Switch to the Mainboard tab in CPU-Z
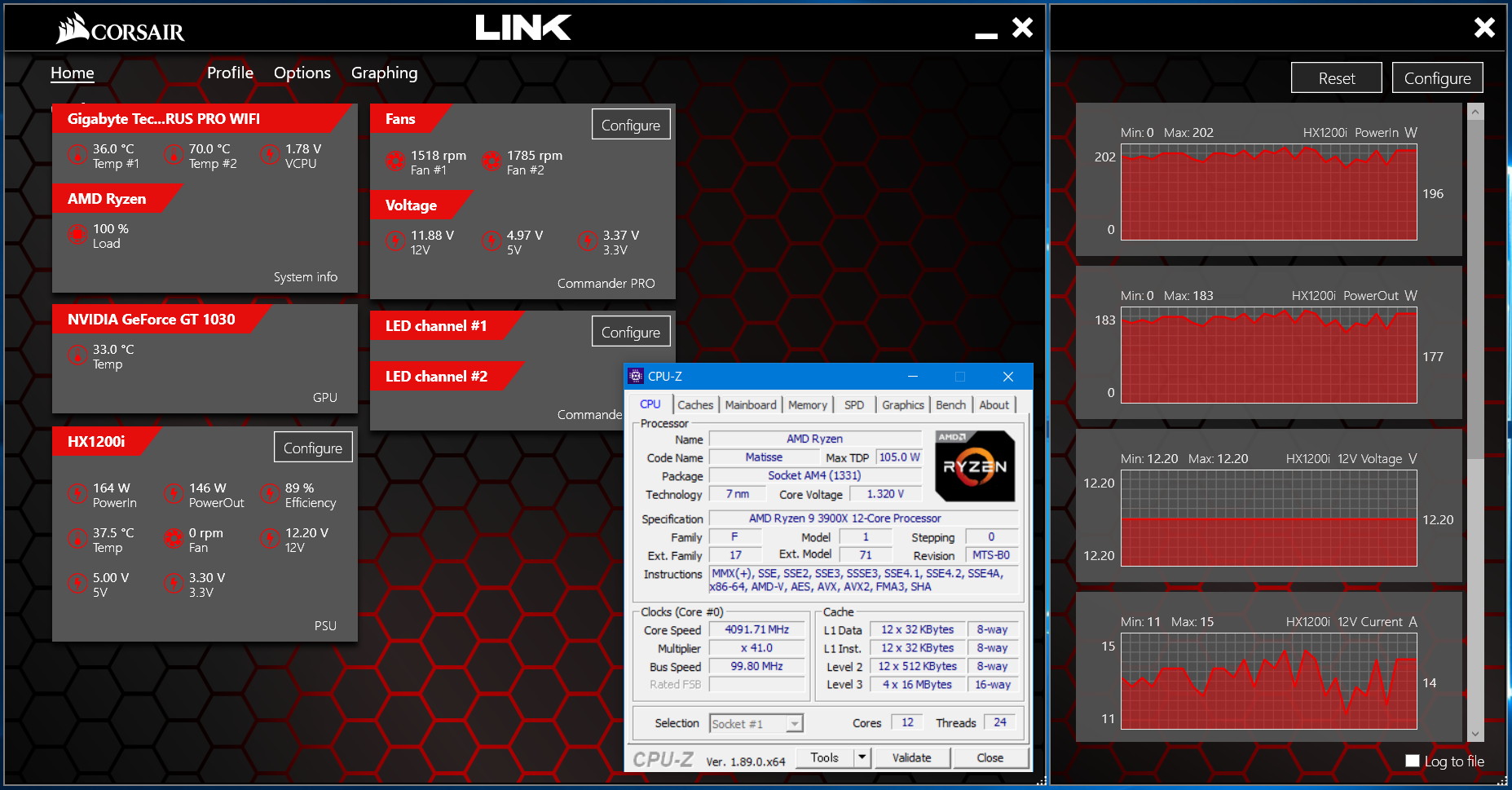 (x=751, y=404)
